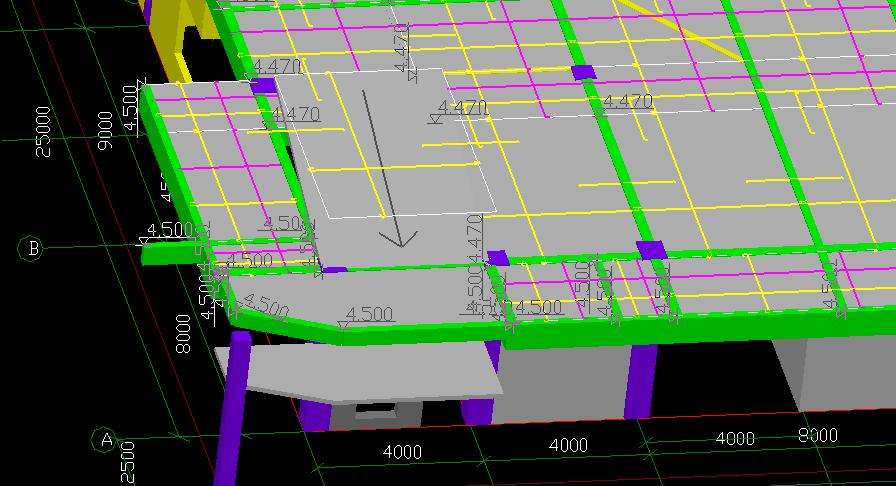This screenshot has width=896, height=486.
Task: Select the gray canopy slab beneath the green edge beam
Action: (360, 372)
